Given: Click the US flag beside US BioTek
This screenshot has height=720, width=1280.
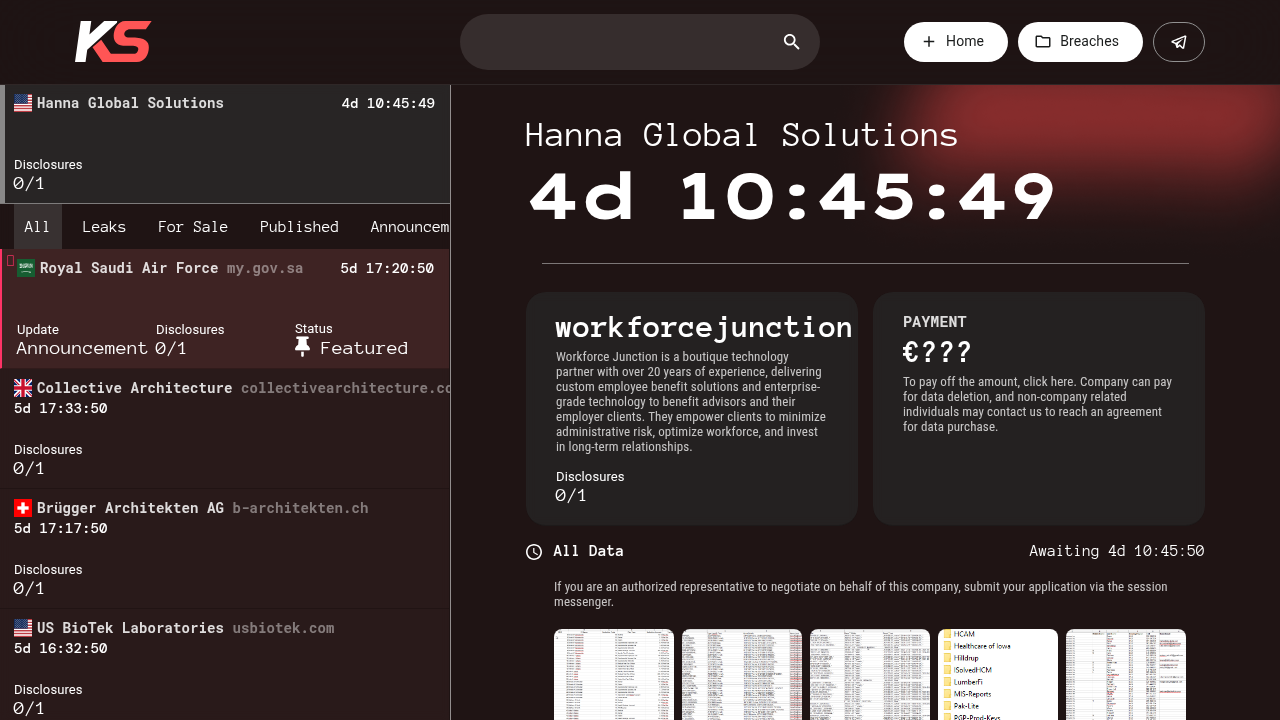Looking at the screenshot, I should 23,628.
